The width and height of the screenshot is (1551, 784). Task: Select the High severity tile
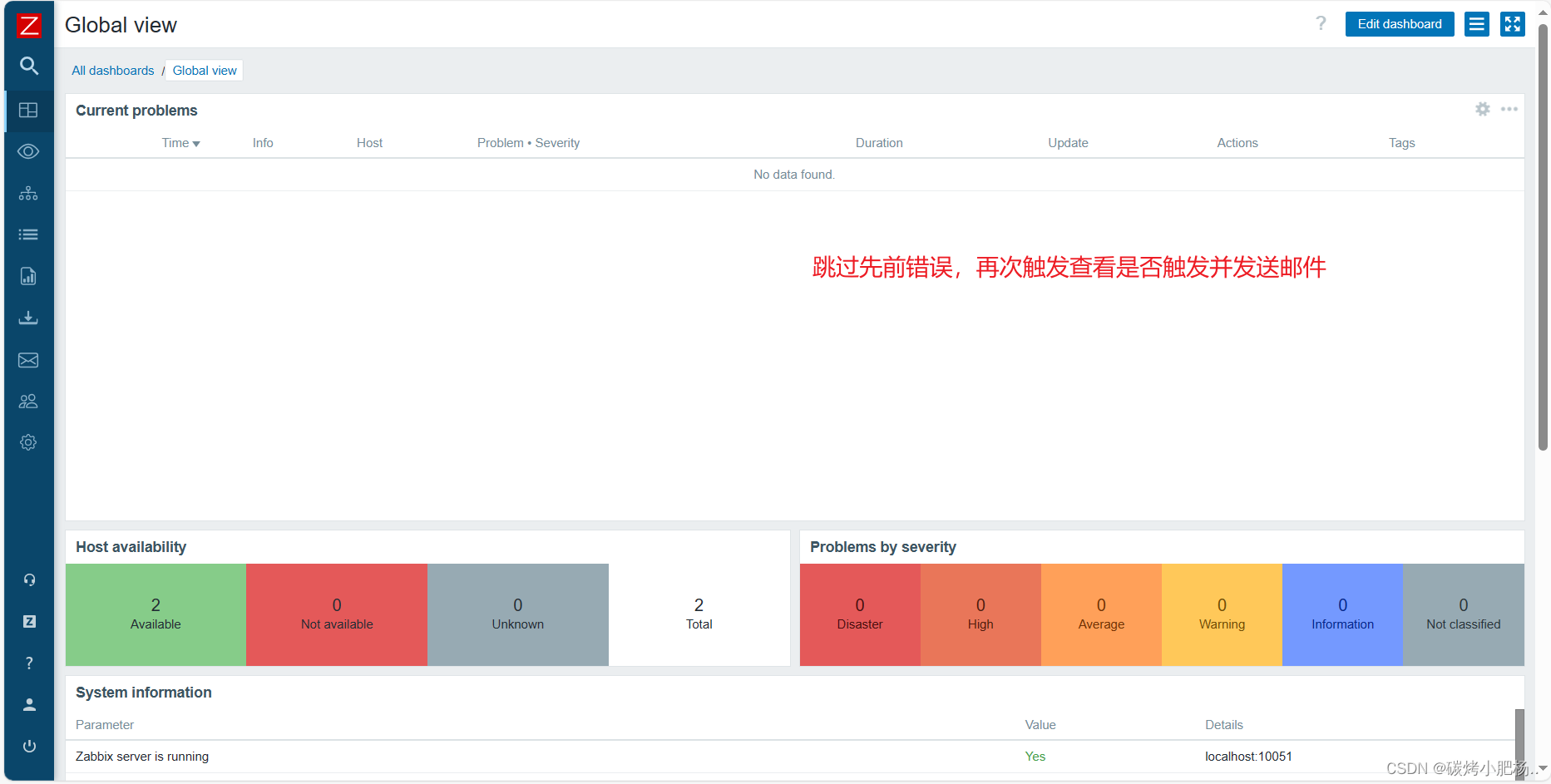tap(980, 614)
